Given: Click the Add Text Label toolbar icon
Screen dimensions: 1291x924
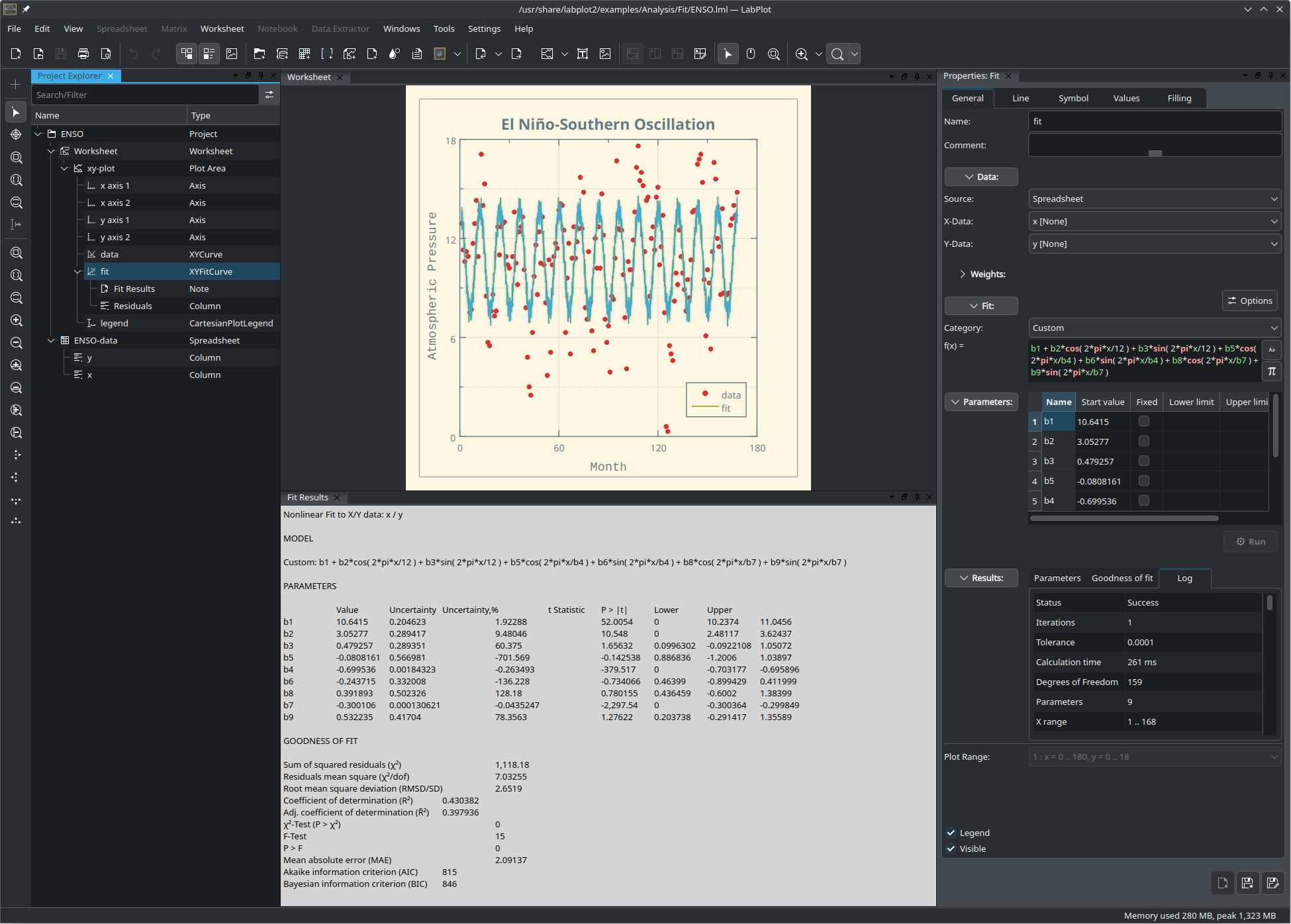Looking at the screenshot, I should click(583, 54).
